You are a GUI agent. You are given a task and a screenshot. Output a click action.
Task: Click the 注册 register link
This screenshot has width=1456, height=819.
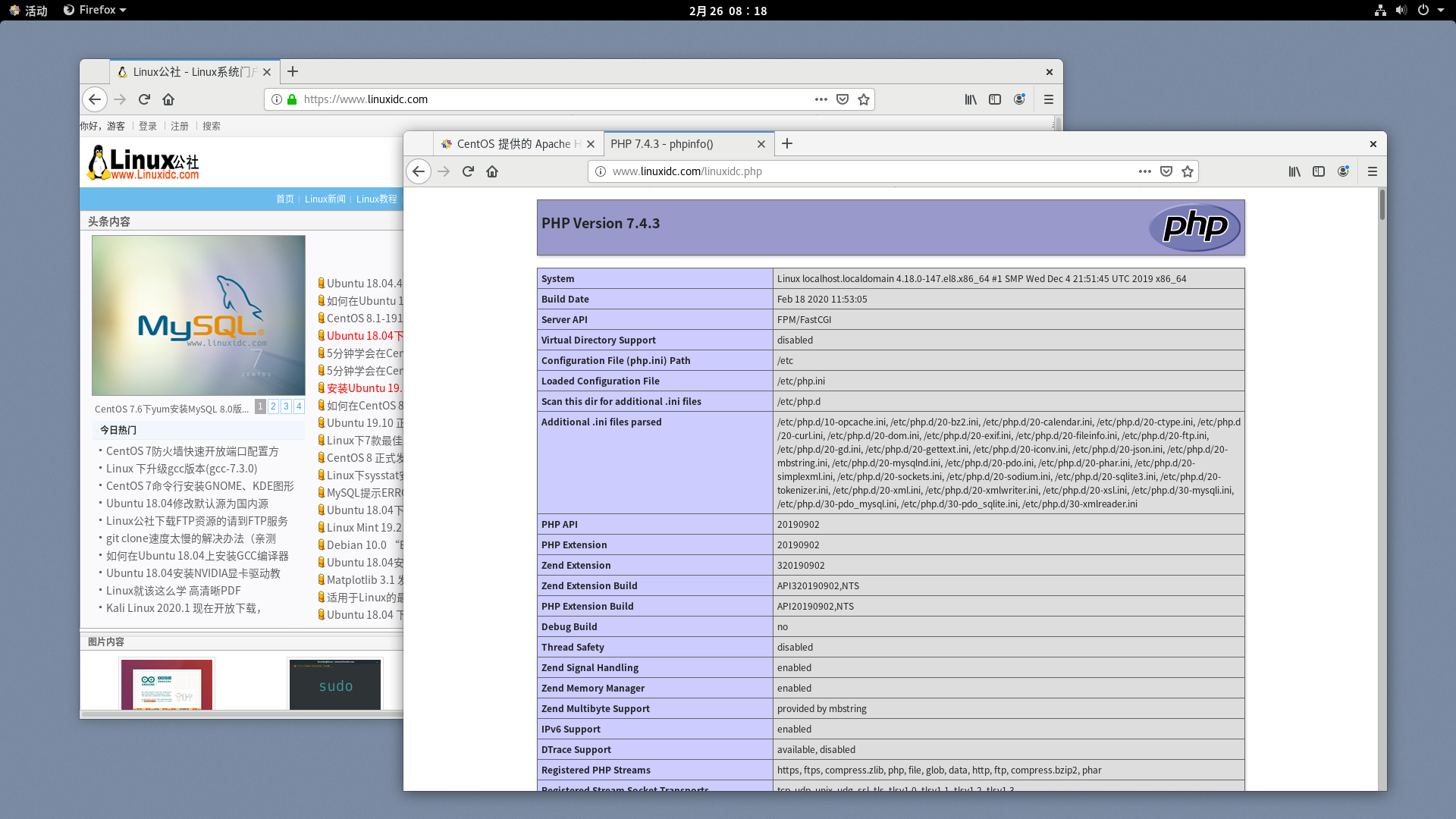(180, 126)
